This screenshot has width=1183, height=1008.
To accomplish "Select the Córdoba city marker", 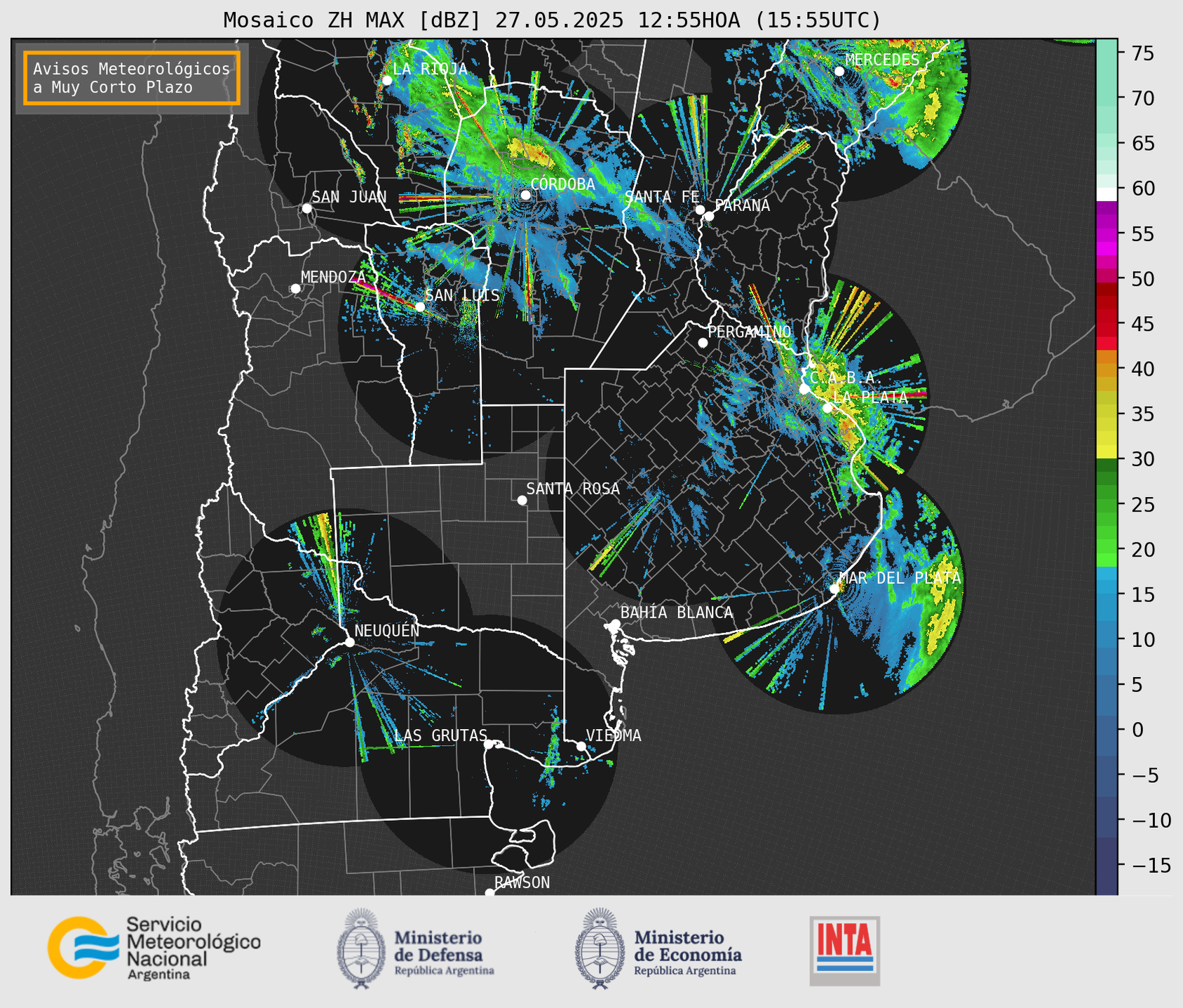I will coord(525,195).
